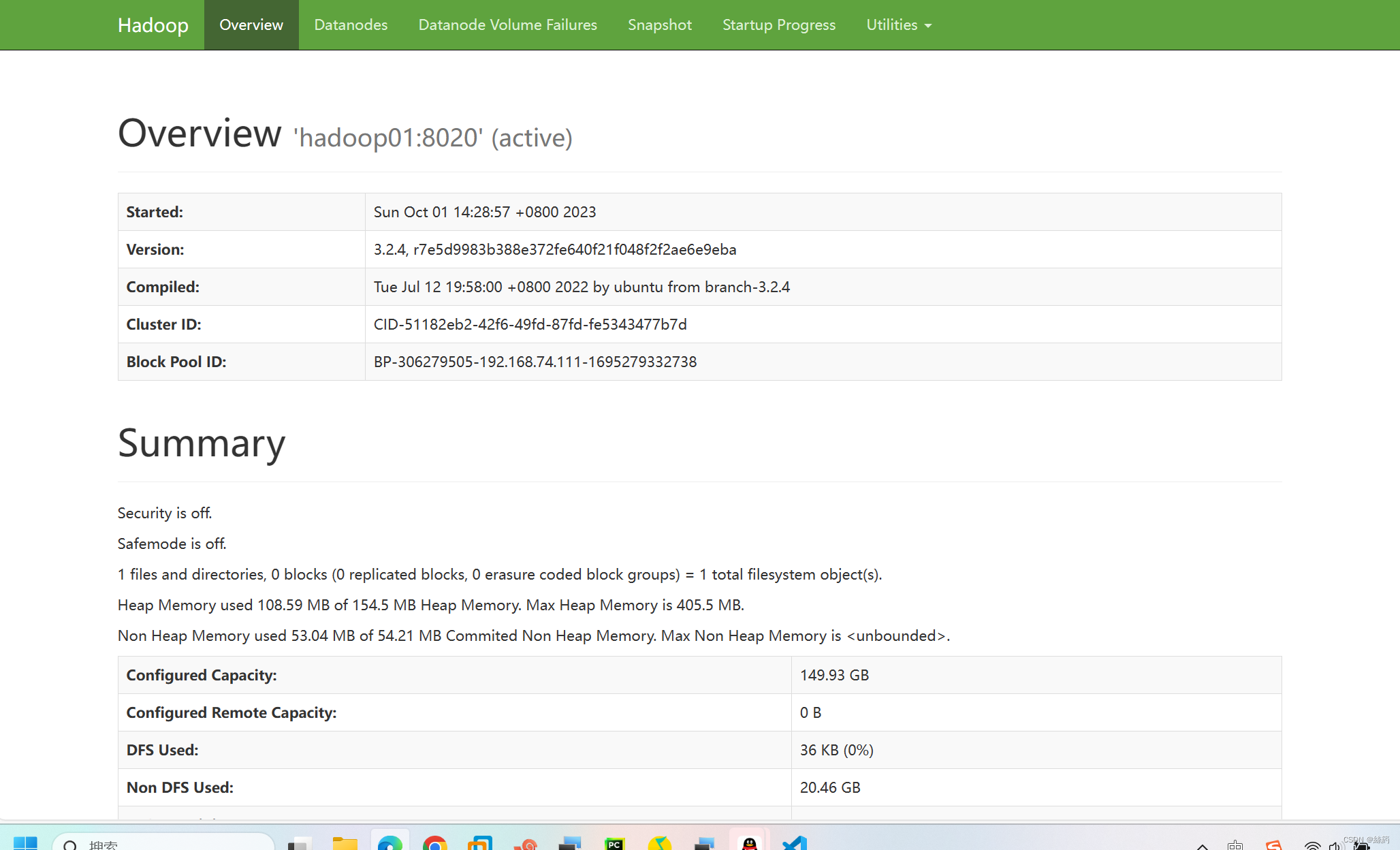Viewport: 1400px width, 850px height.
Task: Select the 0 B remote capacity value
Action: (810, 712)
